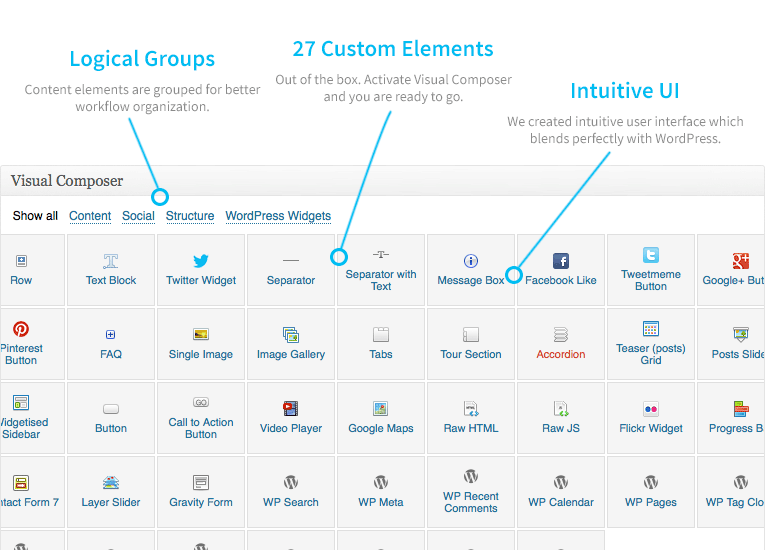Click the Tweetmeme Button icon
The image size is (765, 550).
(x=651, y=255)
